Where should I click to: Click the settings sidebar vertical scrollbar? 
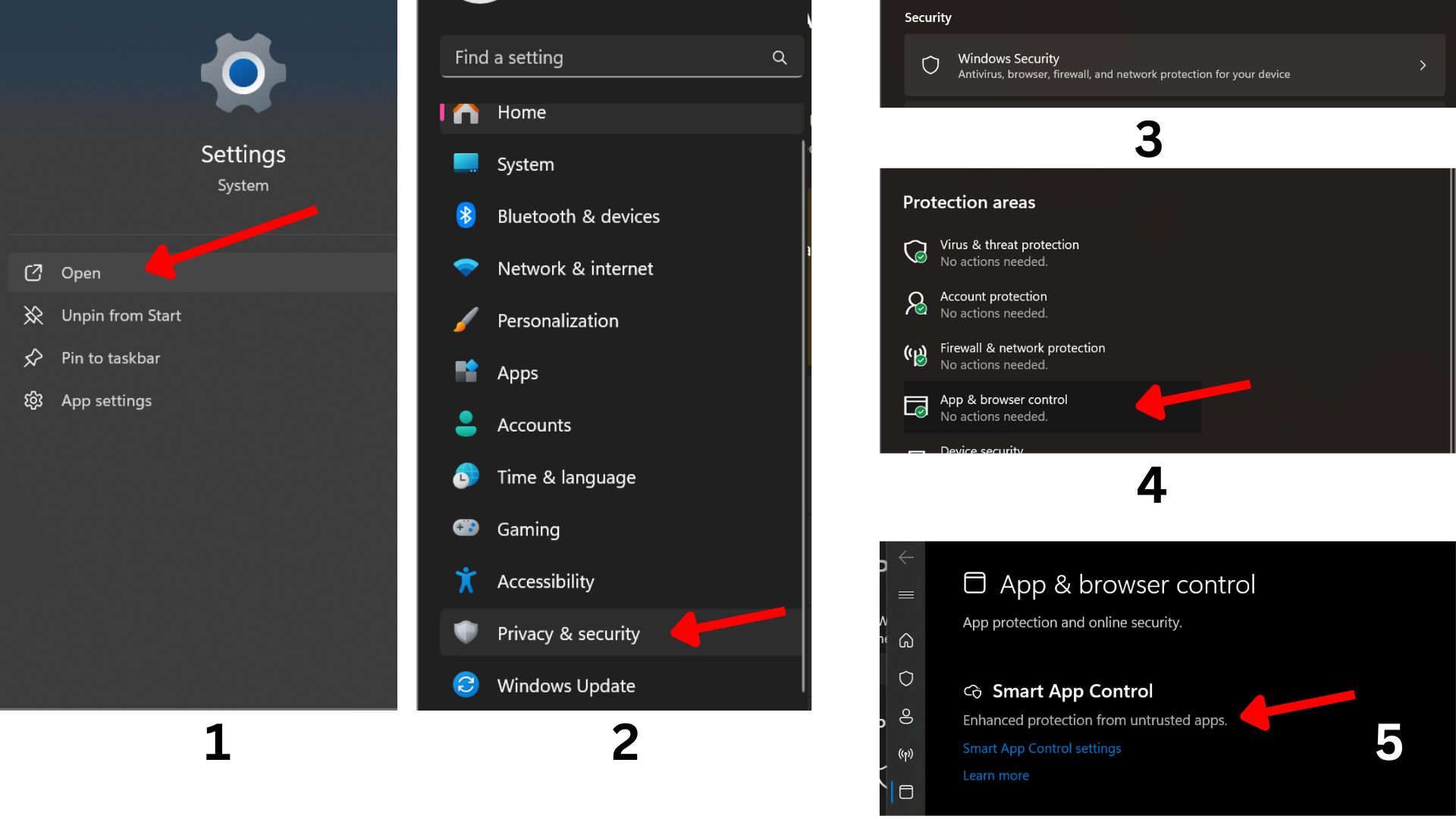click(x=803, y=416)
